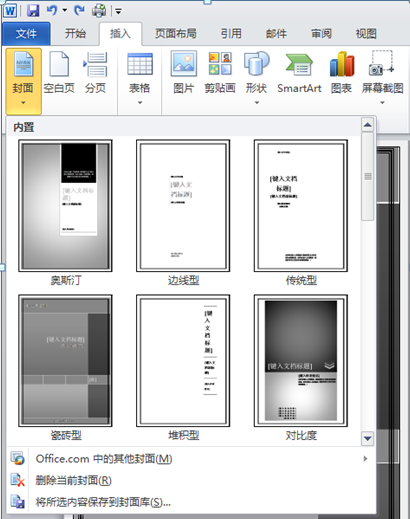Choose the 对比度 cover page thumbnail
The height and width of the screenshot is (519, 410).
(301, 360)
